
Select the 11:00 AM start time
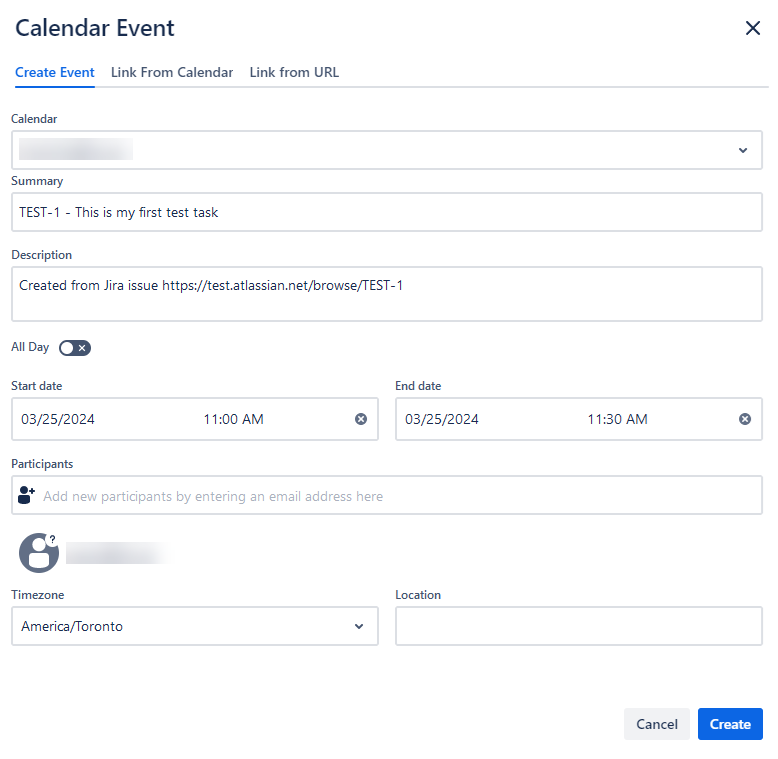[233, 419]
